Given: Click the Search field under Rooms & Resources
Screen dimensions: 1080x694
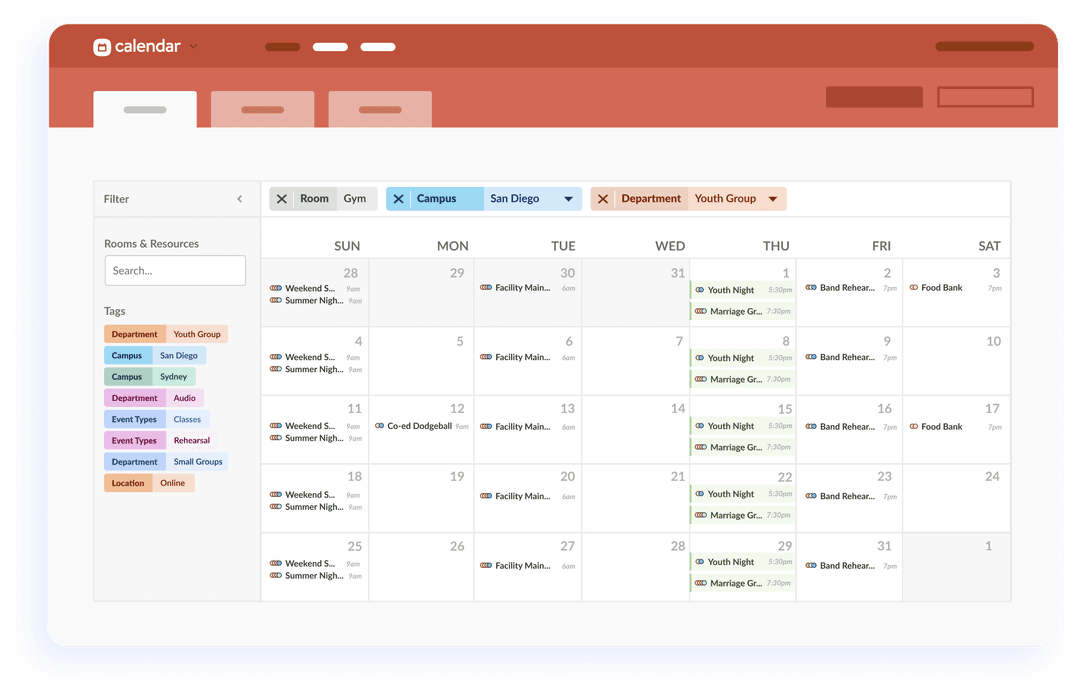Looking at the screenshot, I should (x=175, y=270).
